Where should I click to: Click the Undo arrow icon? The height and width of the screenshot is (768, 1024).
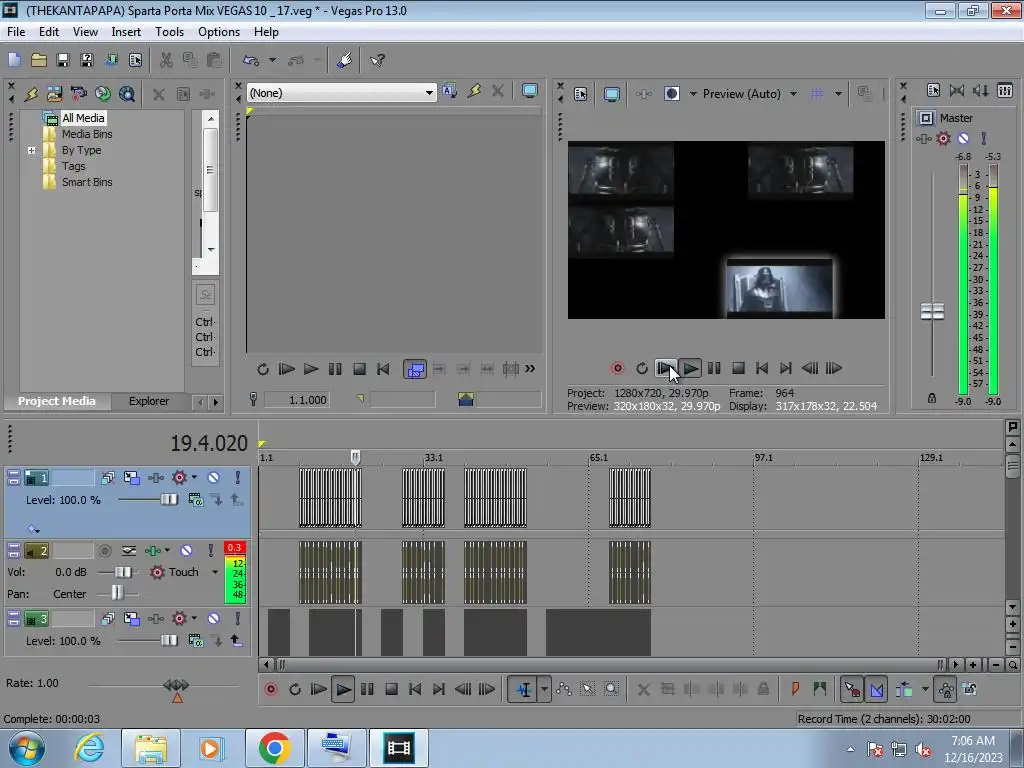[251, 60]
